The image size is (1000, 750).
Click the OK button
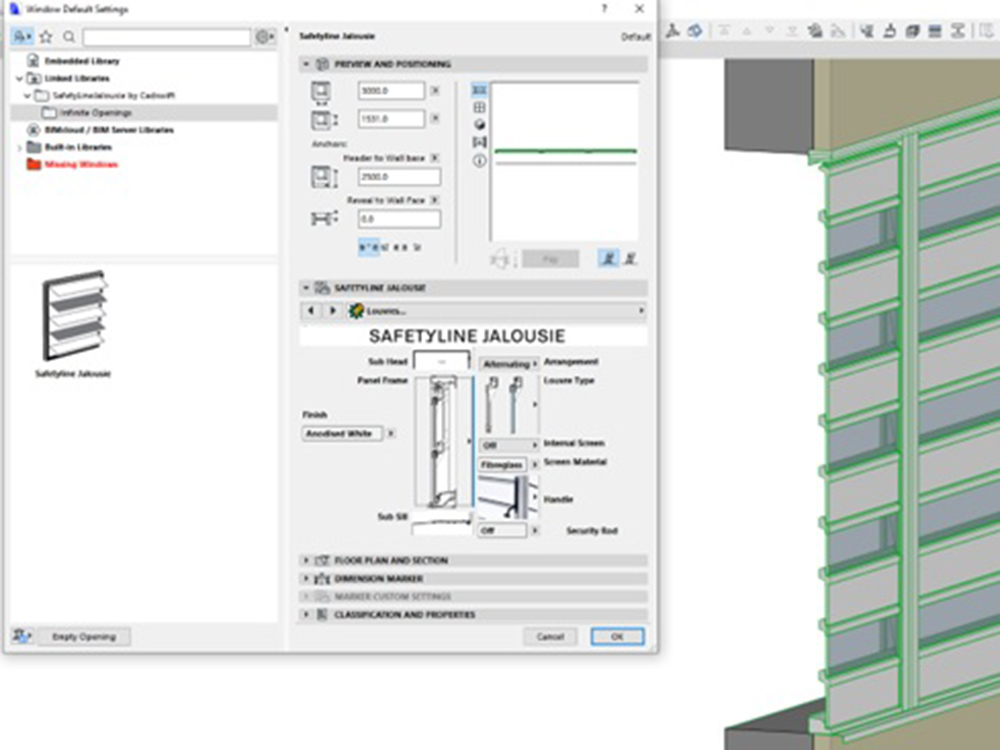coord(617,636)
